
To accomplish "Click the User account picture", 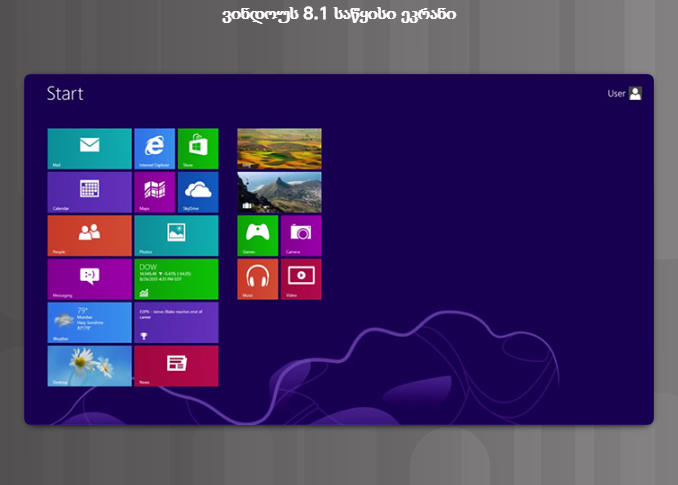I will (x=635, y=93).
